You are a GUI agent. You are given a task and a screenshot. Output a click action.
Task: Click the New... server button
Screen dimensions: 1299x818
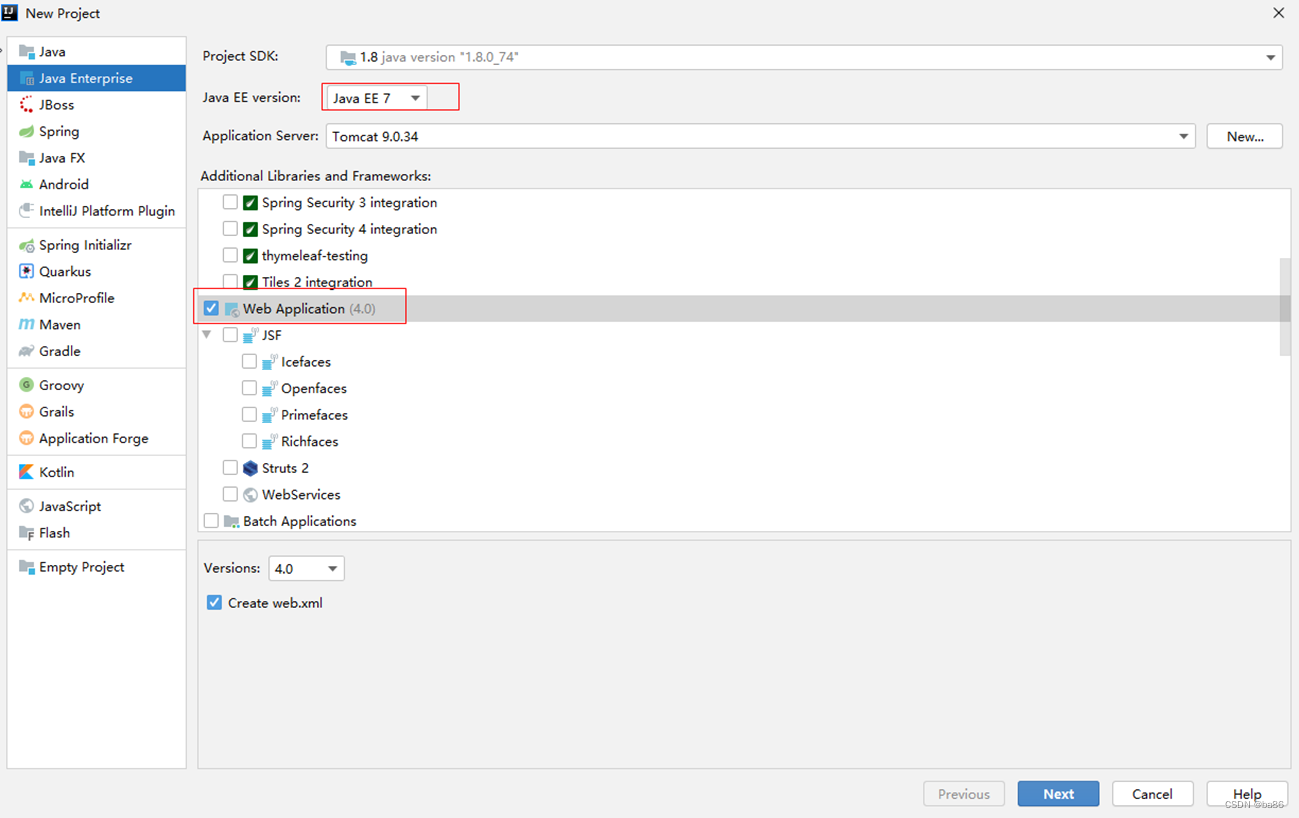pos(1245,136)
